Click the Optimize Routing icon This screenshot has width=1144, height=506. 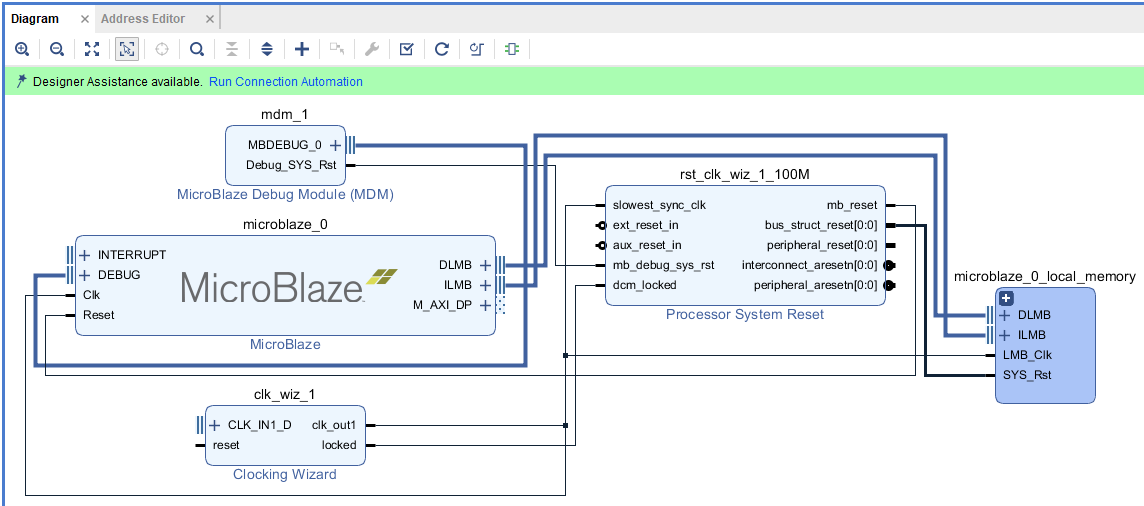pyautogui.click(x=477, y=49)
